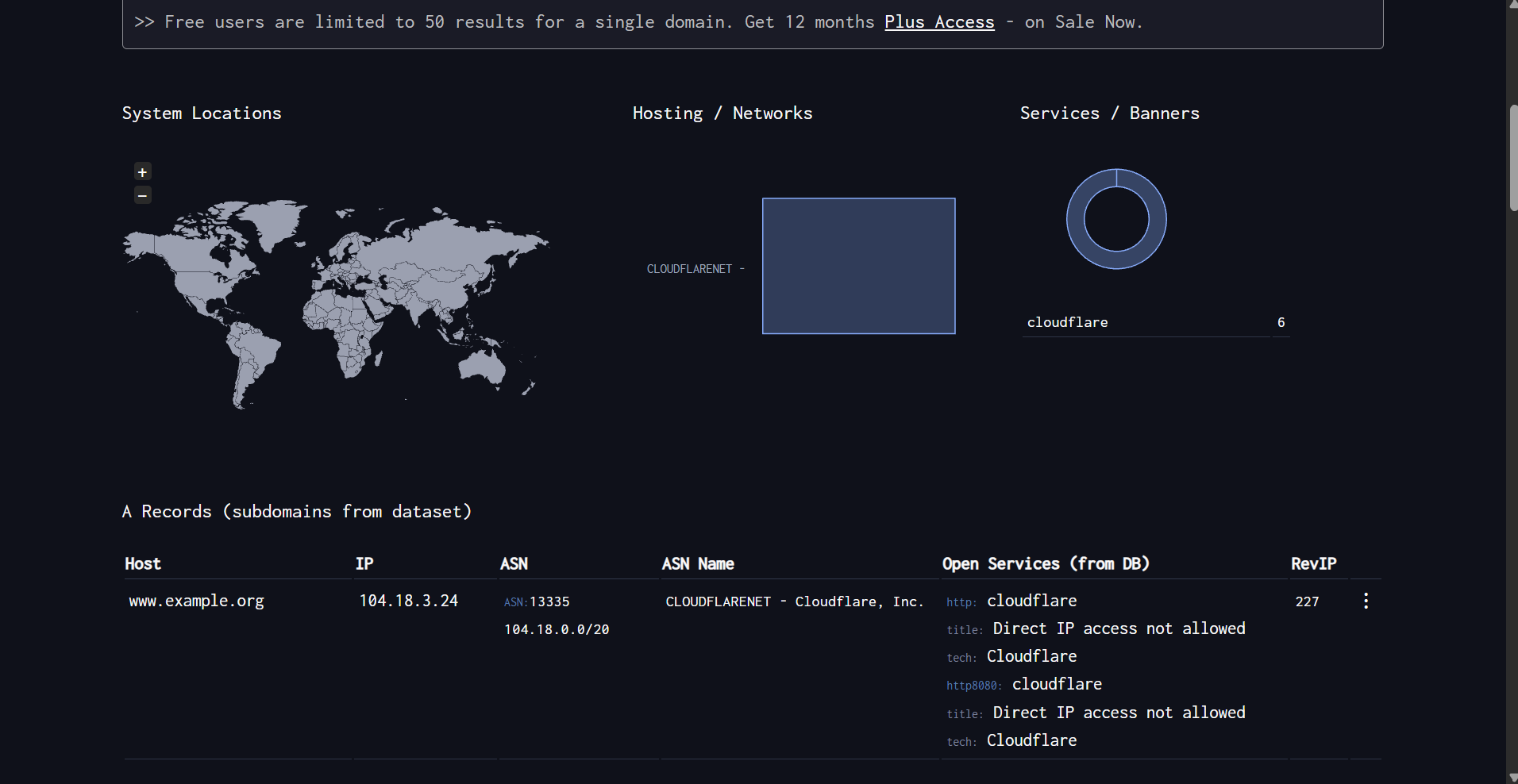Click the world map graphic
The height and width of the screenshot is (784, 1518).
pos(336,303)
